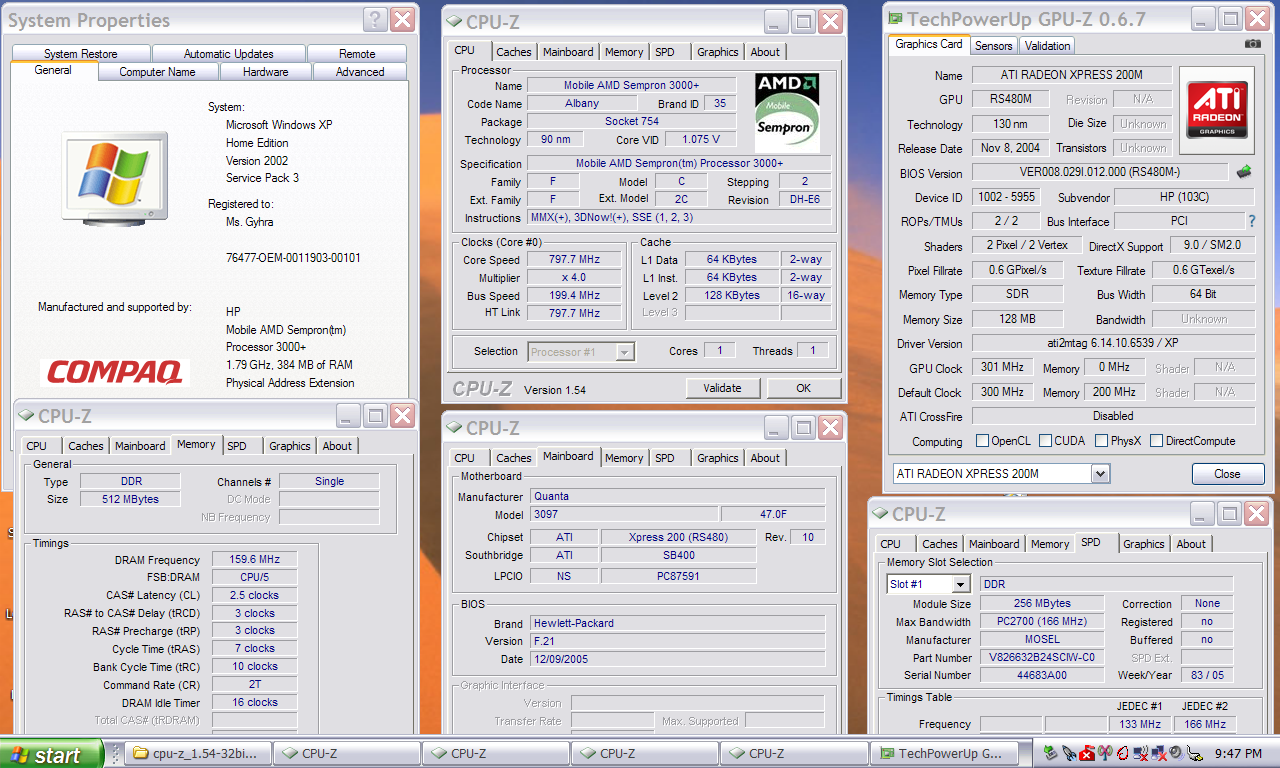Click the Close button in GPU-Z
This screenshot has width=1280, height=768.
point(1227,474)
